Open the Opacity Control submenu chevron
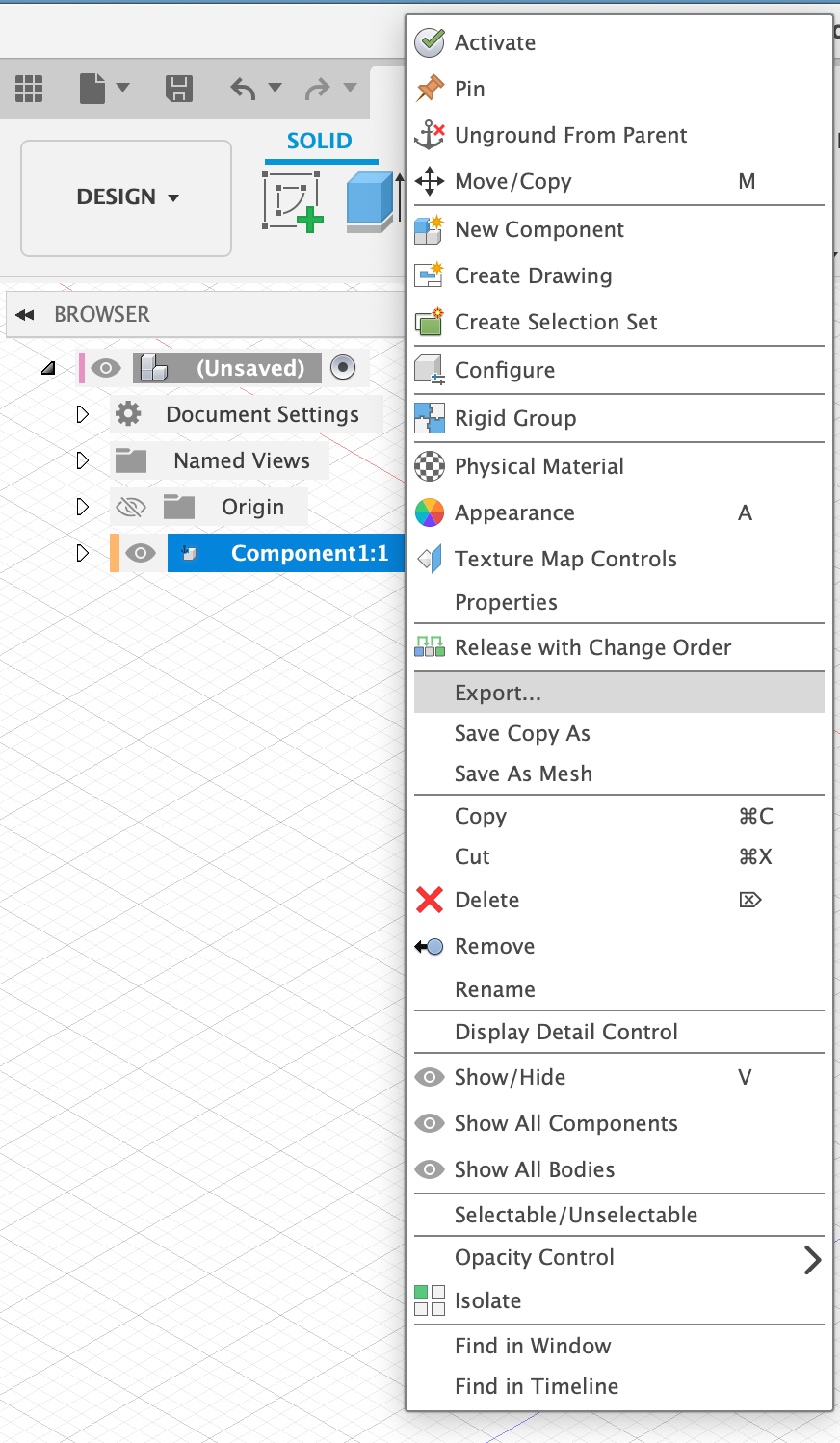Screen dimensions: 840x1443 (812, 1259)
